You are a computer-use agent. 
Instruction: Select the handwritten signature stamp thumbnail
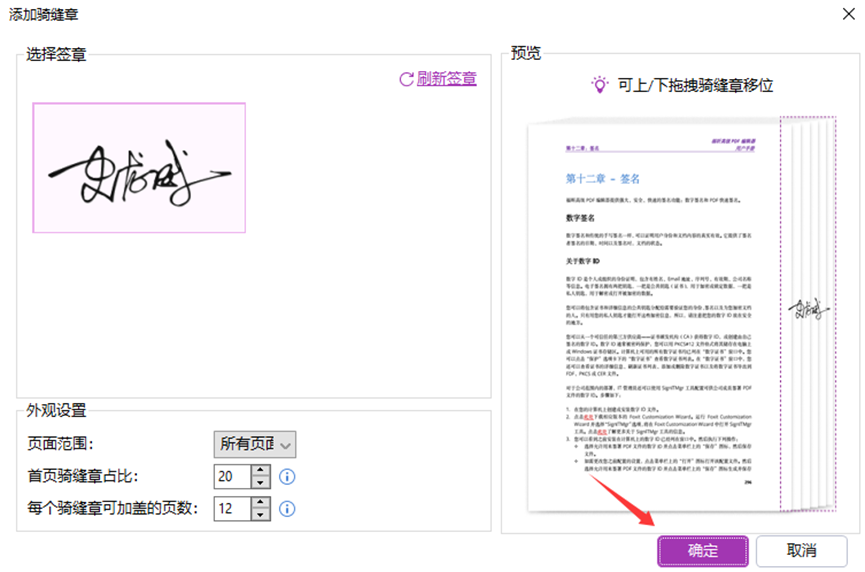pos(139,167)
